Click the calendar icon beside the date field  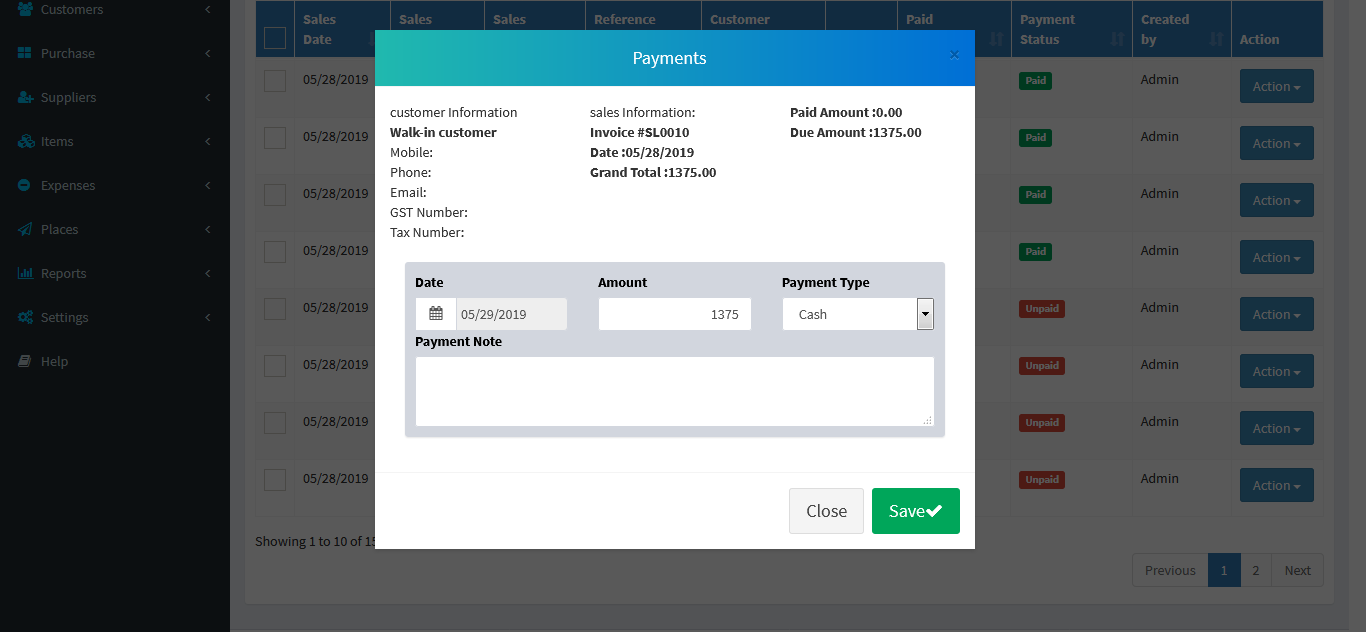[436, 314]
